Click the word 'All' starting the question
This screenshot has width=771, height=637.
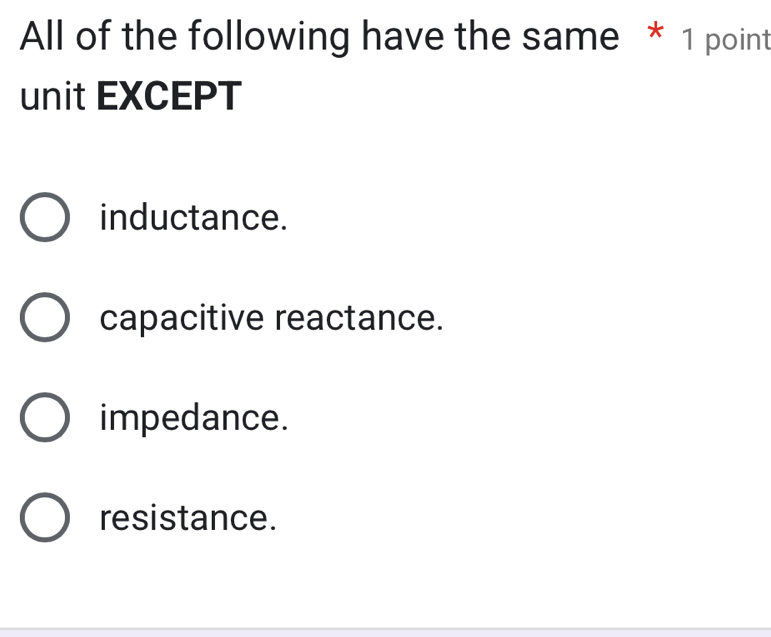[45, 38]
